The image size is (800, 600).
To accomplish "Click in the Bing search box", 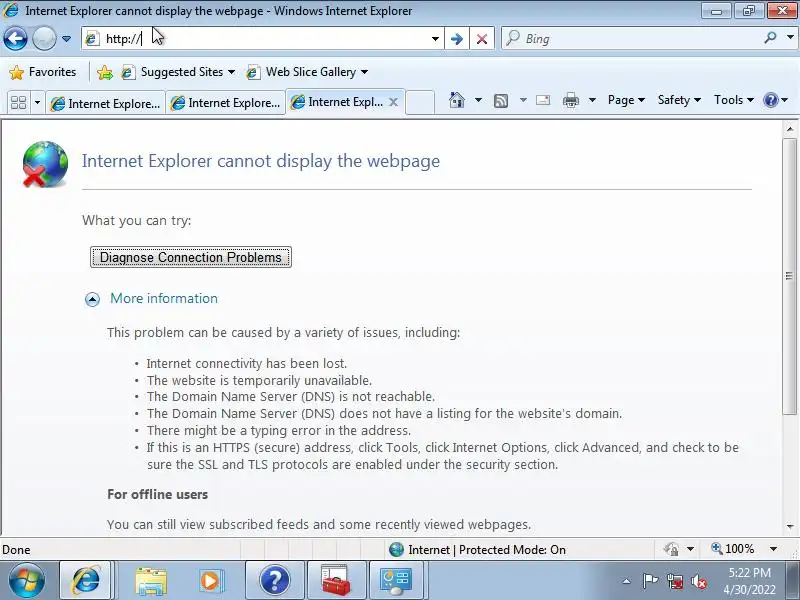I will coord(632,39).
